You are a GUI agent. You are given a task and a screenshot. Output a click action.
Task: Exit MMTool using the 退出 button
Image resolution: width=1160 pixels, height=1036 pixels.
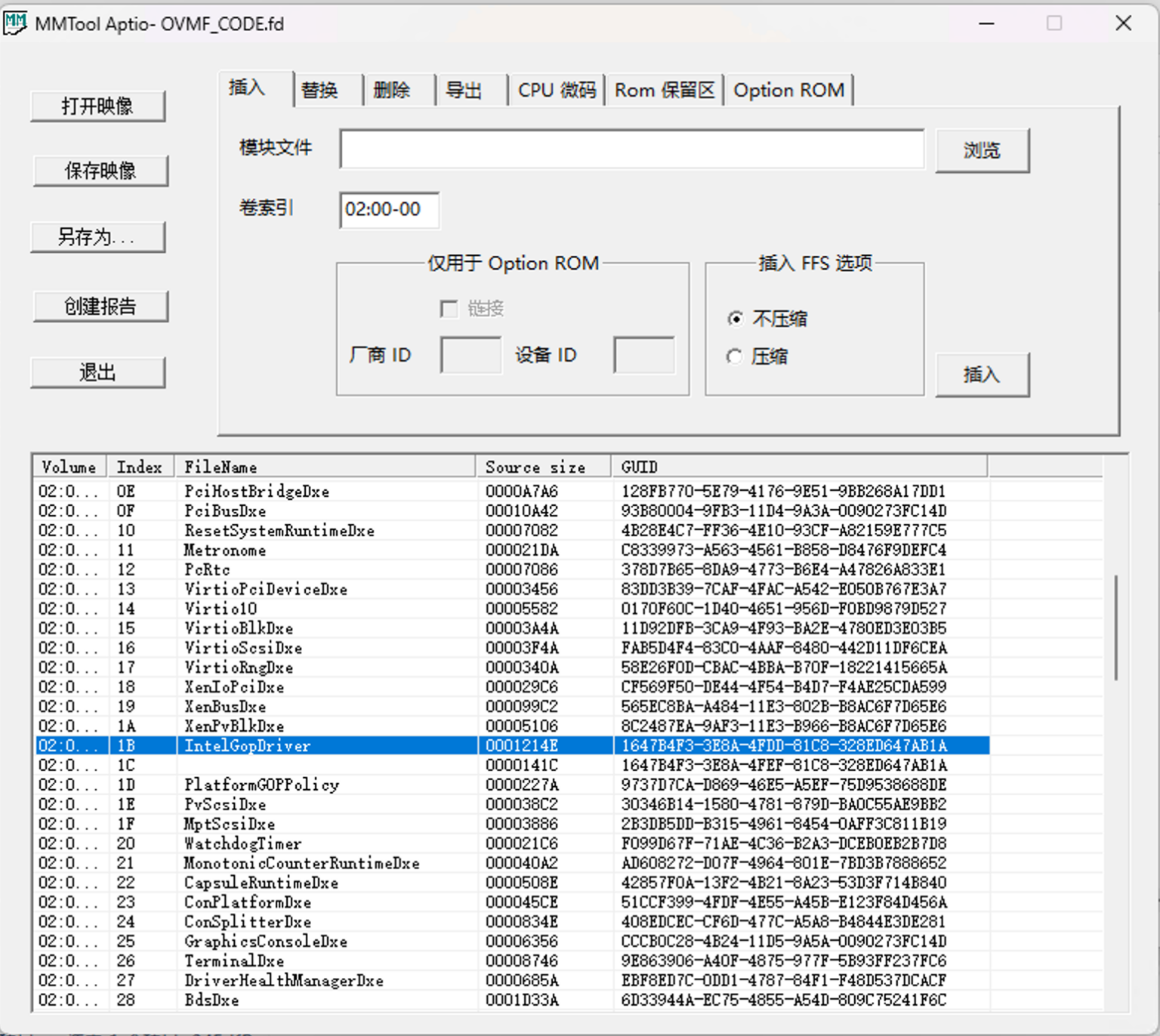[97, 372]
